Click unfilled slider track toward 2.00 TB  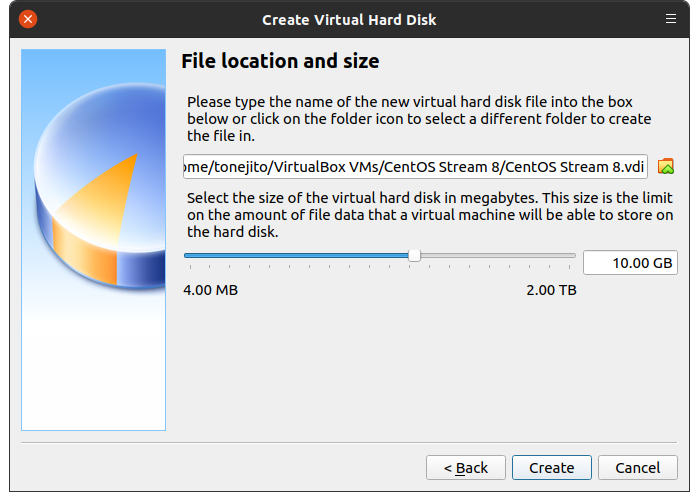500,256
